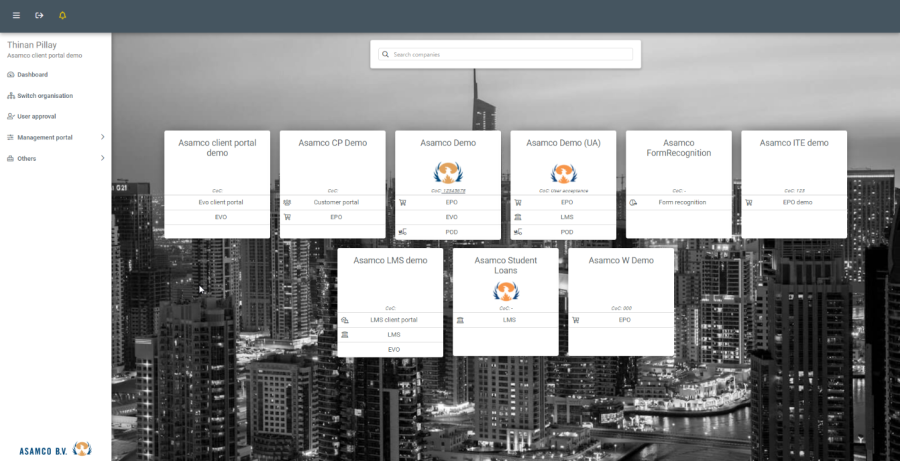Viewport: 900px width, 461px height.
Task: Go to User approval page
Action: (x=36, y=116)
